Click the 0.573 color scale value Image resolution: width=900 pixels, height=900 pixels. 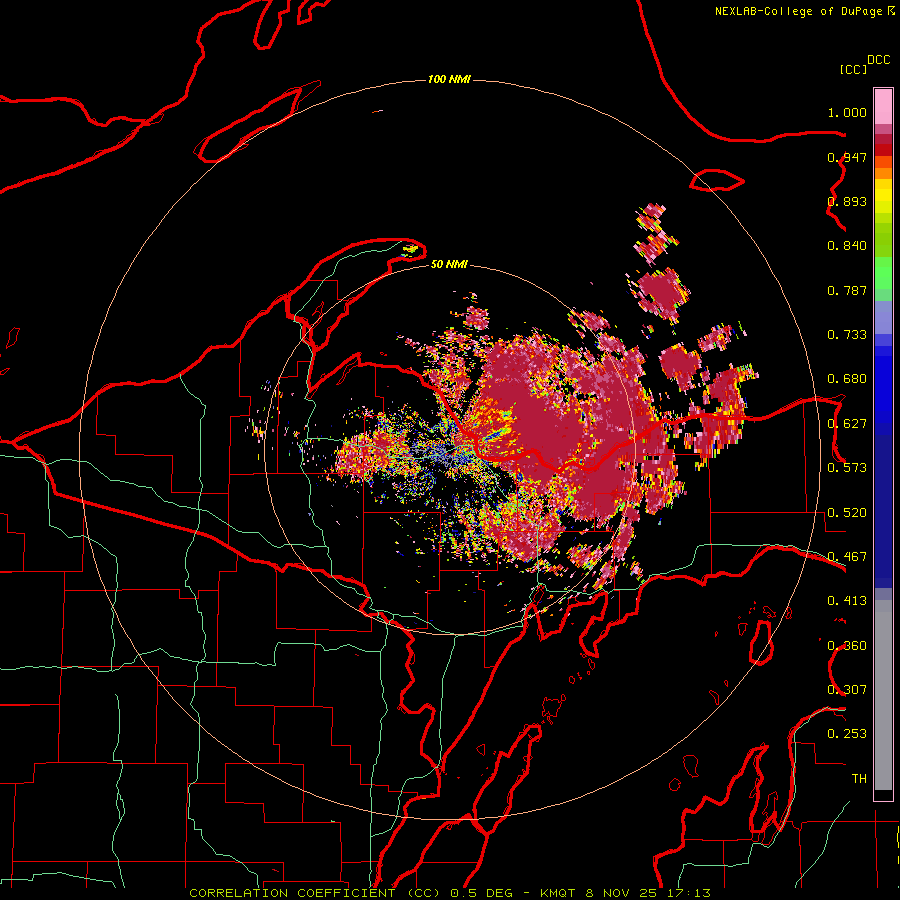tap(847, 468)
